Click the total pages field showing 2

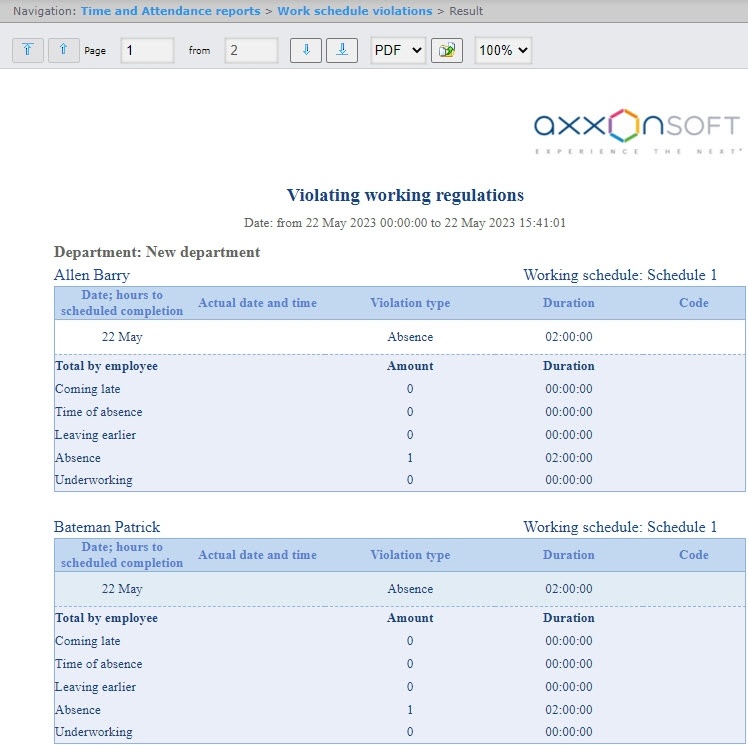[251, 51]
